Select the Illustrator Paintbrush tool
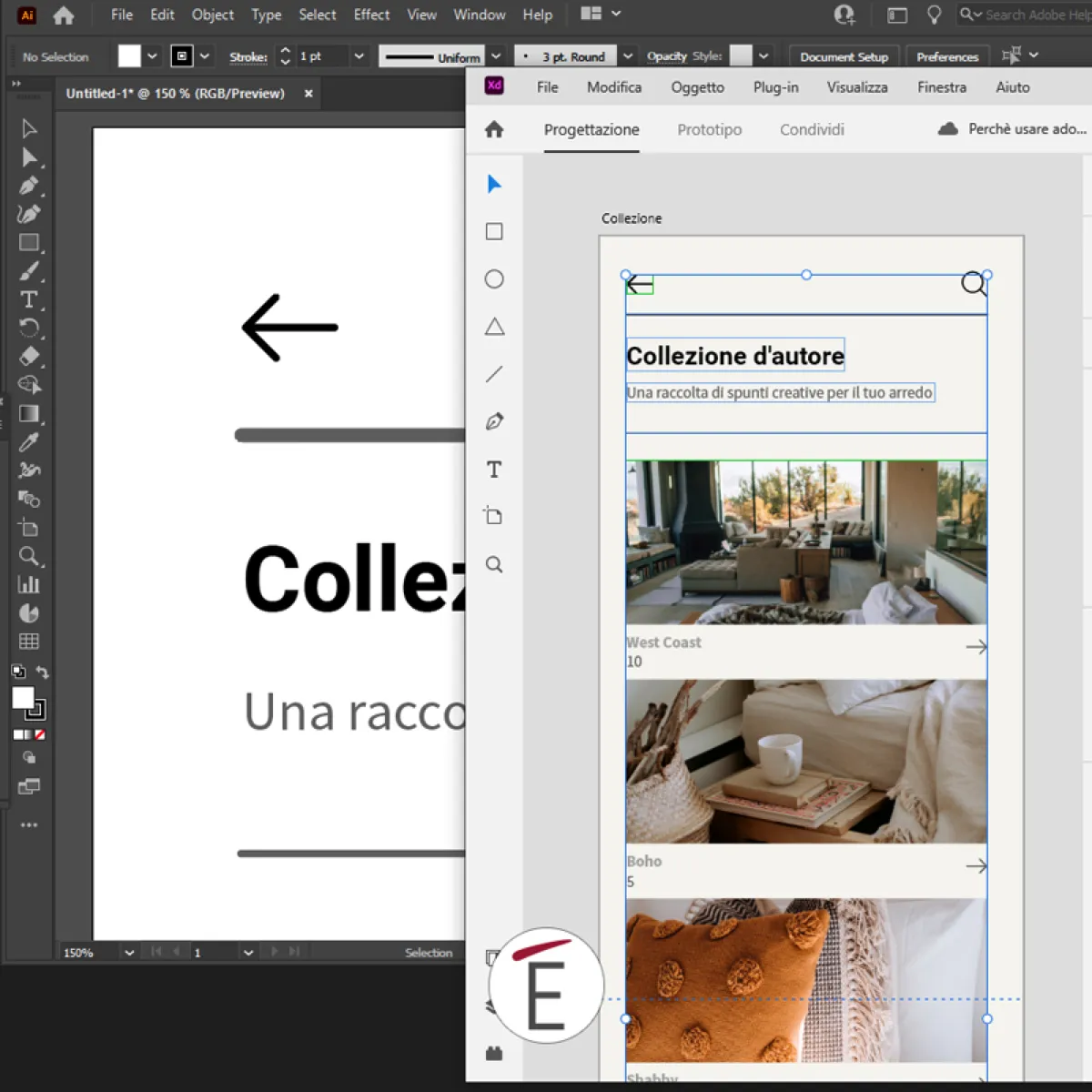The height and width of the screenshot is (1092, 1092). [28, 271]
